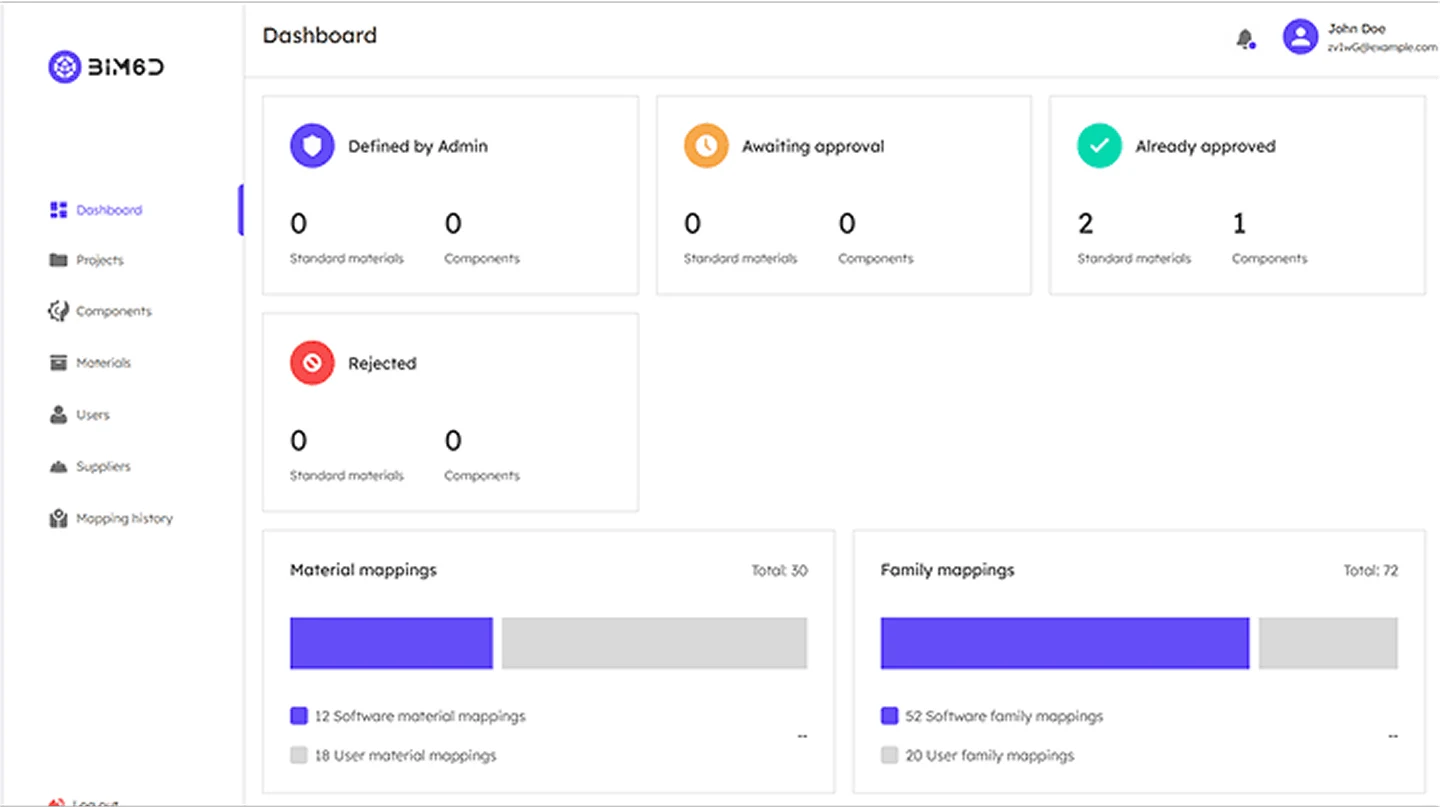
Task: Open notifications via the bell icon
Action: pos(1244,39)
